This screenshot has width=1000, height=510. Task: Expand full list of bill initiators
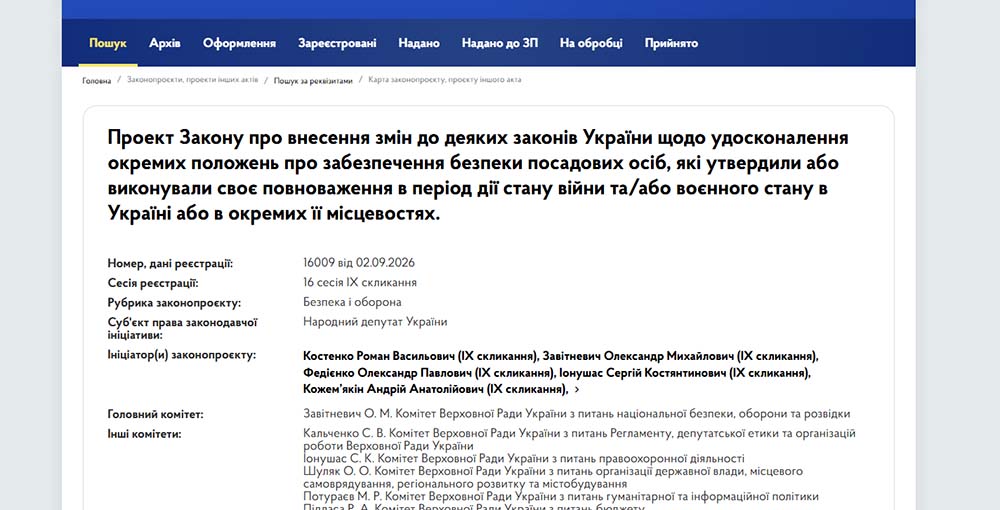(x=577, y=389)
